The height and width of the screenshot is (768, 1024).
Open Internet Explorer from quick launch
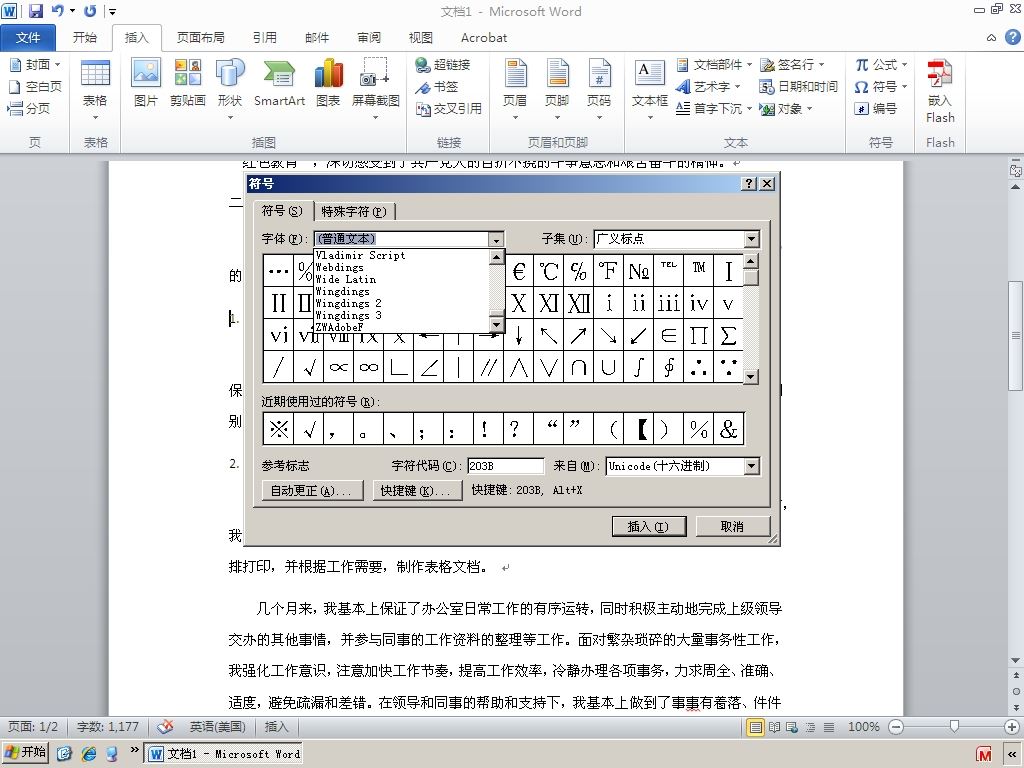click(88, 753)
